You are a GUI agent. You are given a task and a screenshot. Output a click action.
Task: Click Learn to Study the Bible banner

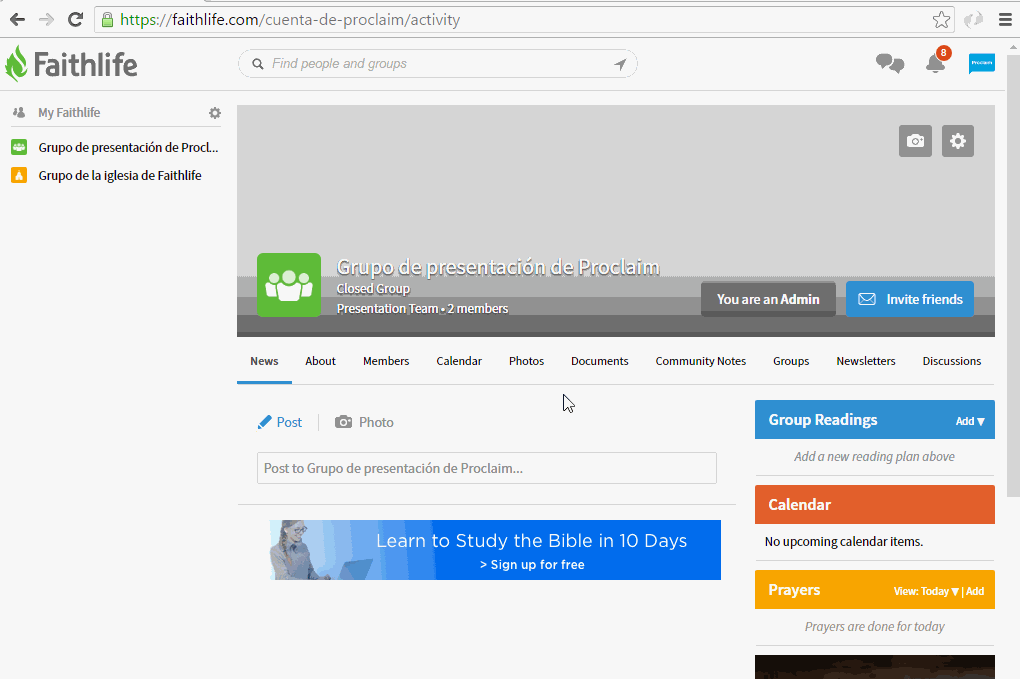tap(495, 550)
